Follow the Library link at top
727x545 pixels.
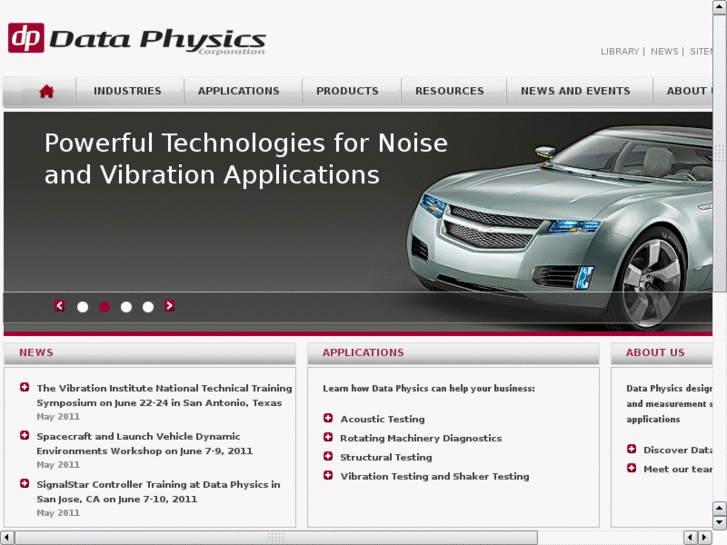pos(620,51)
